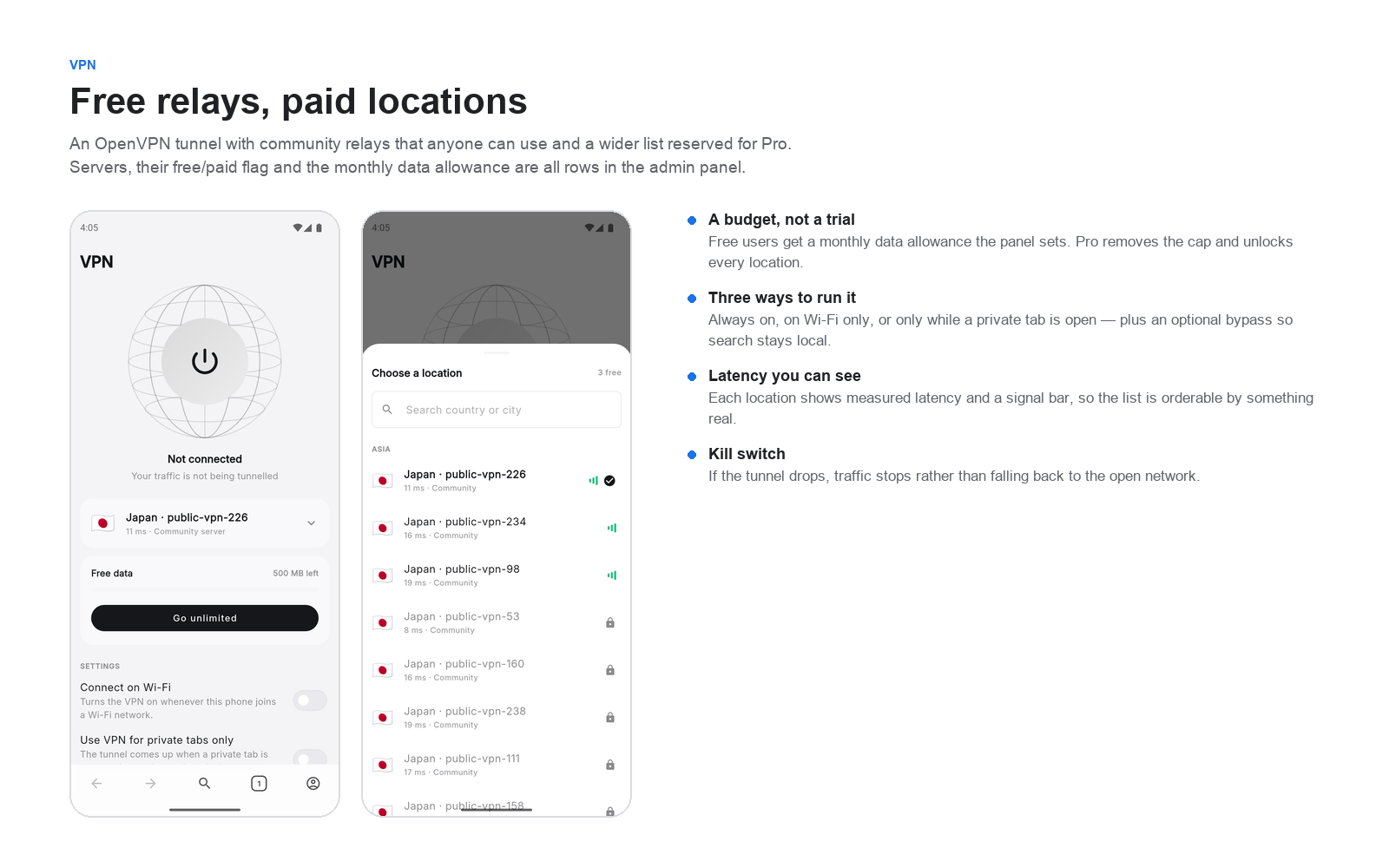Select locked Japan public-vpn-111 location
The height and width of the screenshot is (868, 1389).
(x=497, y=765)
